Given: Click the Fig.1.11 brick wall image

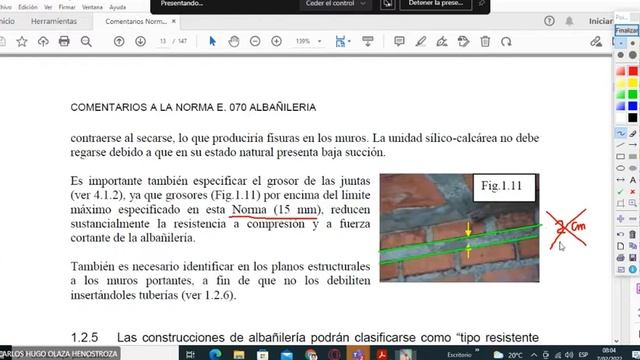Looking at the screenshot, I should (x=459, y=228).
